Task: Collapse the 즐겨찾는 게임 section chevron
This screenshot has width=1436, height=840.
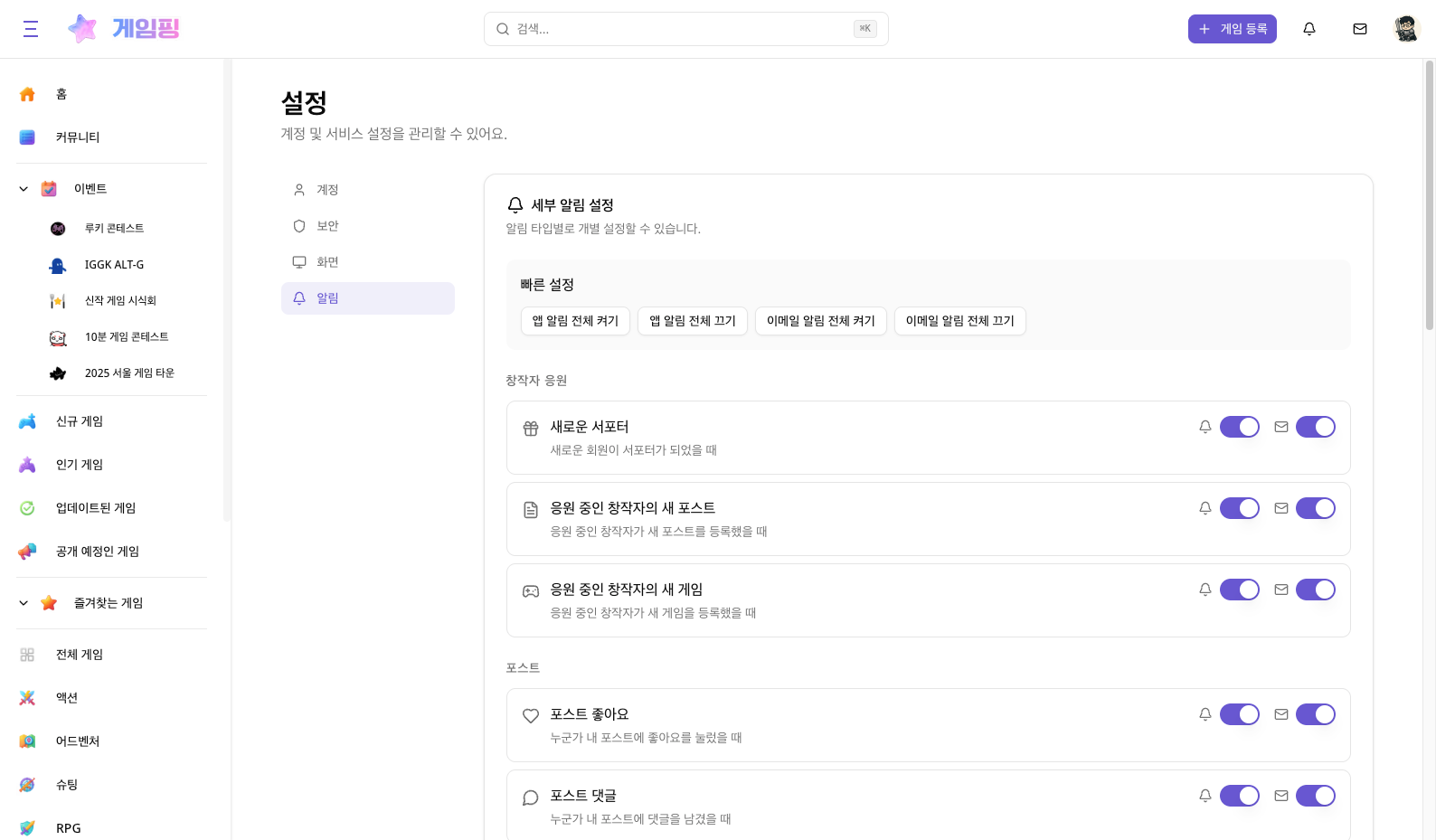Action: pyautogui.click(x=24, y=603)
